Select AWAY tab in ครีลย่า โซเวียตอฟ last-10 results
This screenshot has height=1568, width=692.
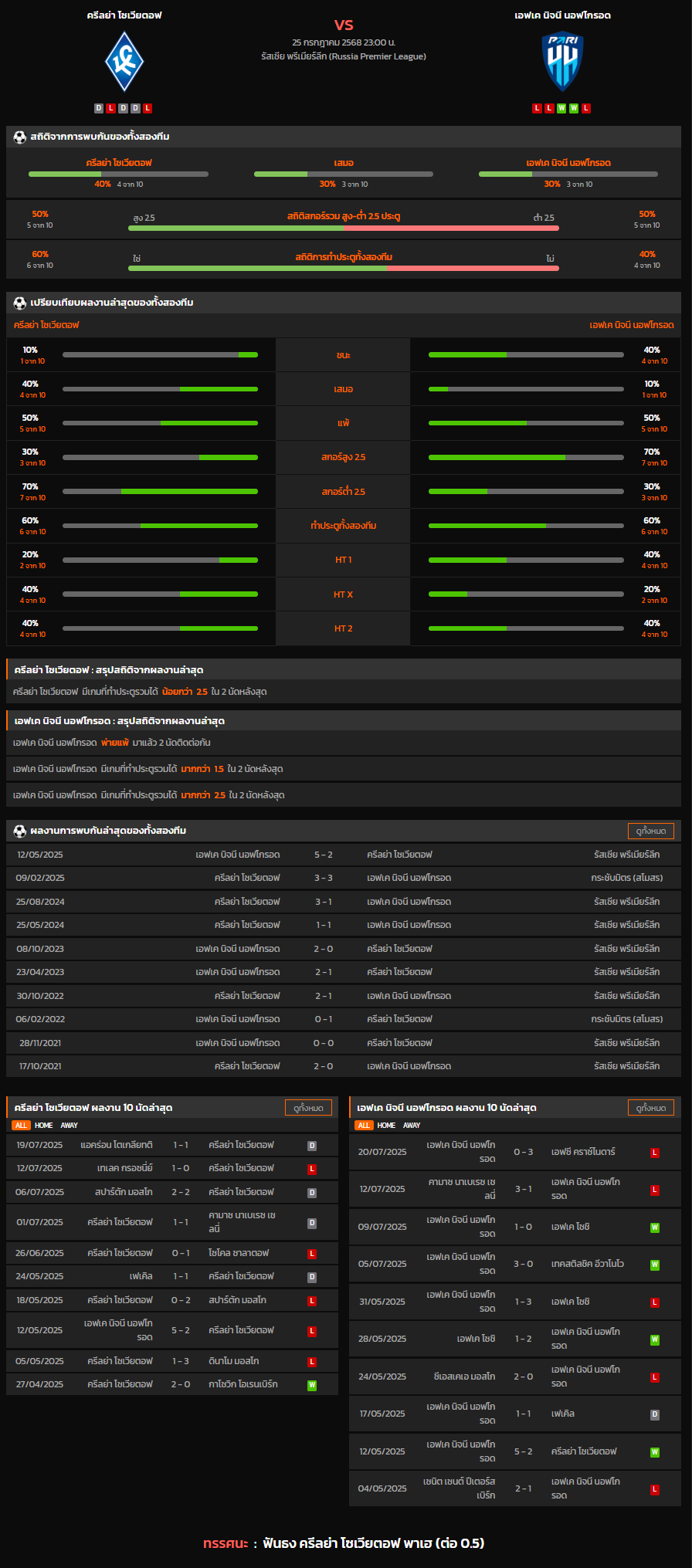(70, 1126)
